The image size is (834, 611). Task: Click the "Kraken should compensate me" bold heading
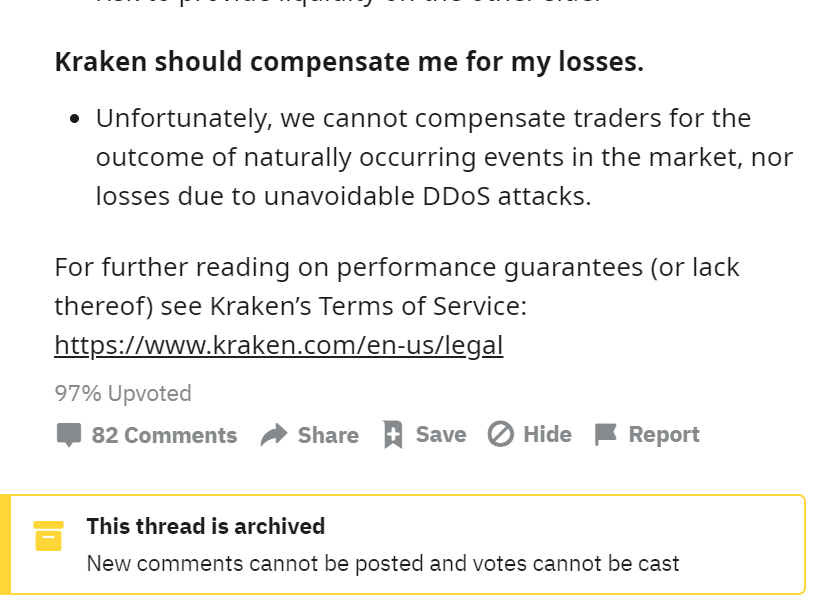pos(349,62)
